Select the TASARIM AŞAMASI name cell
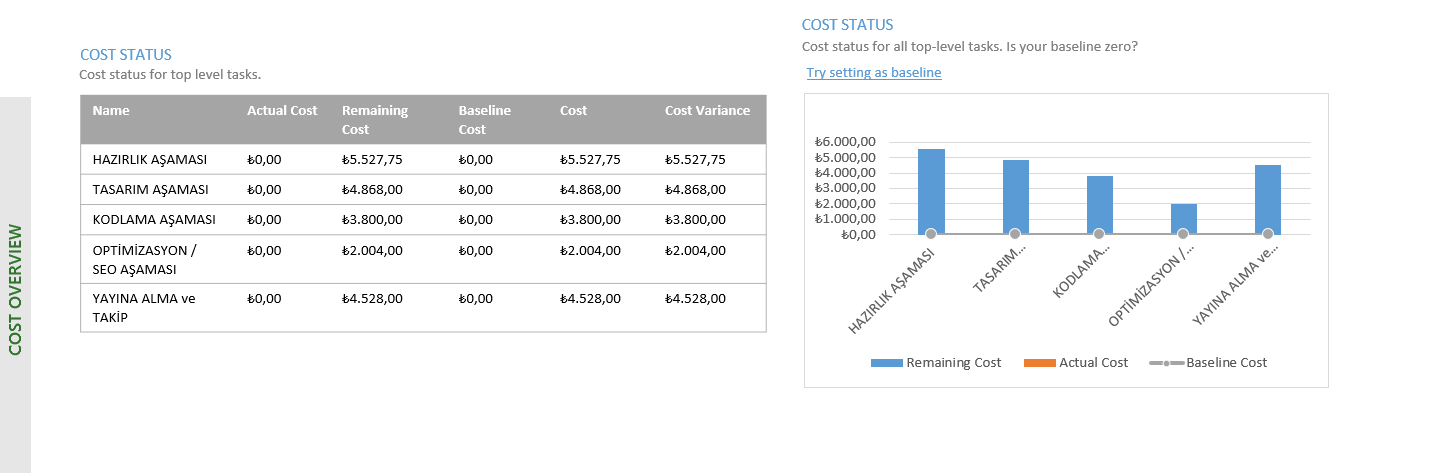Image resolution: width=1432 pixels, height=473 pixels. click(x=151, y=189)
